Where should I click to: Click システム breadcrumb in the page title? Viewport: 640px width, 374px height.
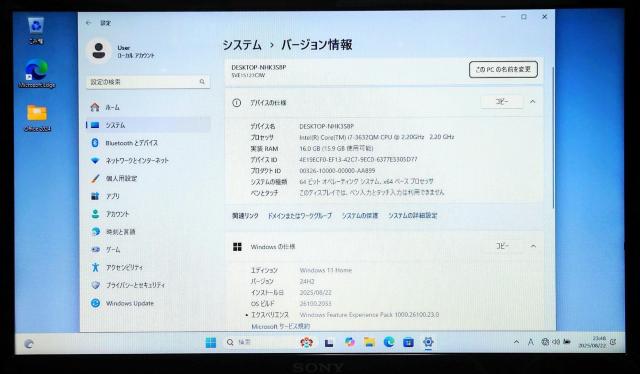(x=242, y=45)
